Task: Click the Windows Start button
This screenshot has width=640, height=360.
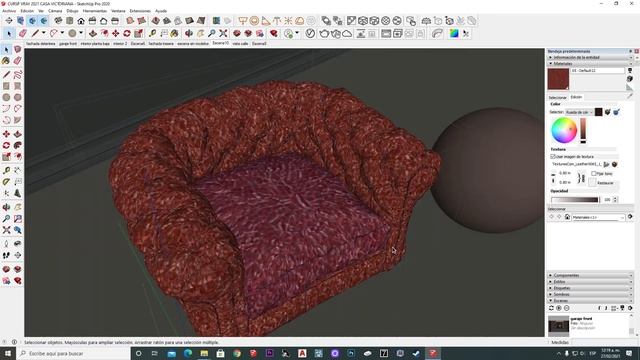Action: click(8, 353)
